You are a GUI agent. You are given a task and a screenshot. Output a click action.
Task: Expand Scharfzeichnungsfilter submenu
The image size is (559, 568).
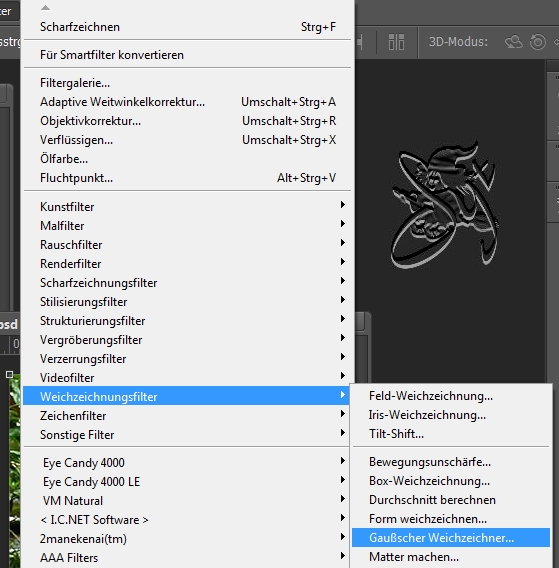(x=187, y=283)
